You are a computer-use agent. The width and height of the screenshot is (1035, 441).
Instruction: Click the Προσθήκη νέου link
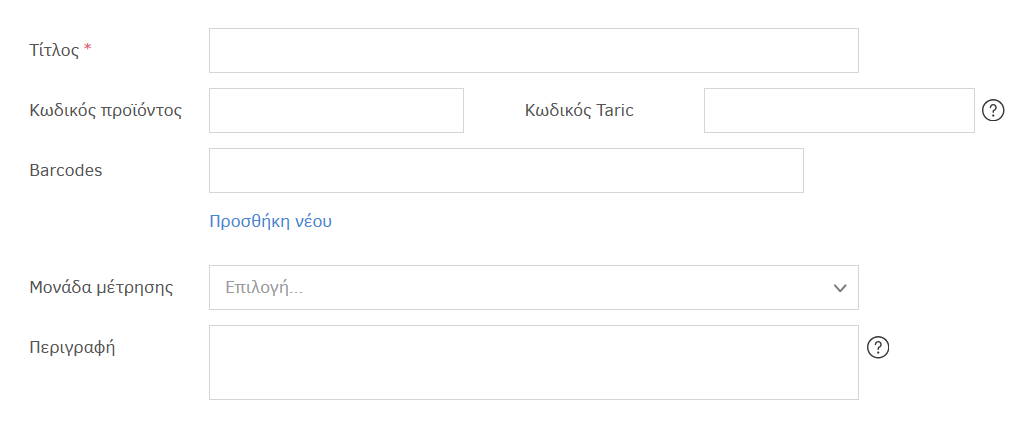click(270, 221)
